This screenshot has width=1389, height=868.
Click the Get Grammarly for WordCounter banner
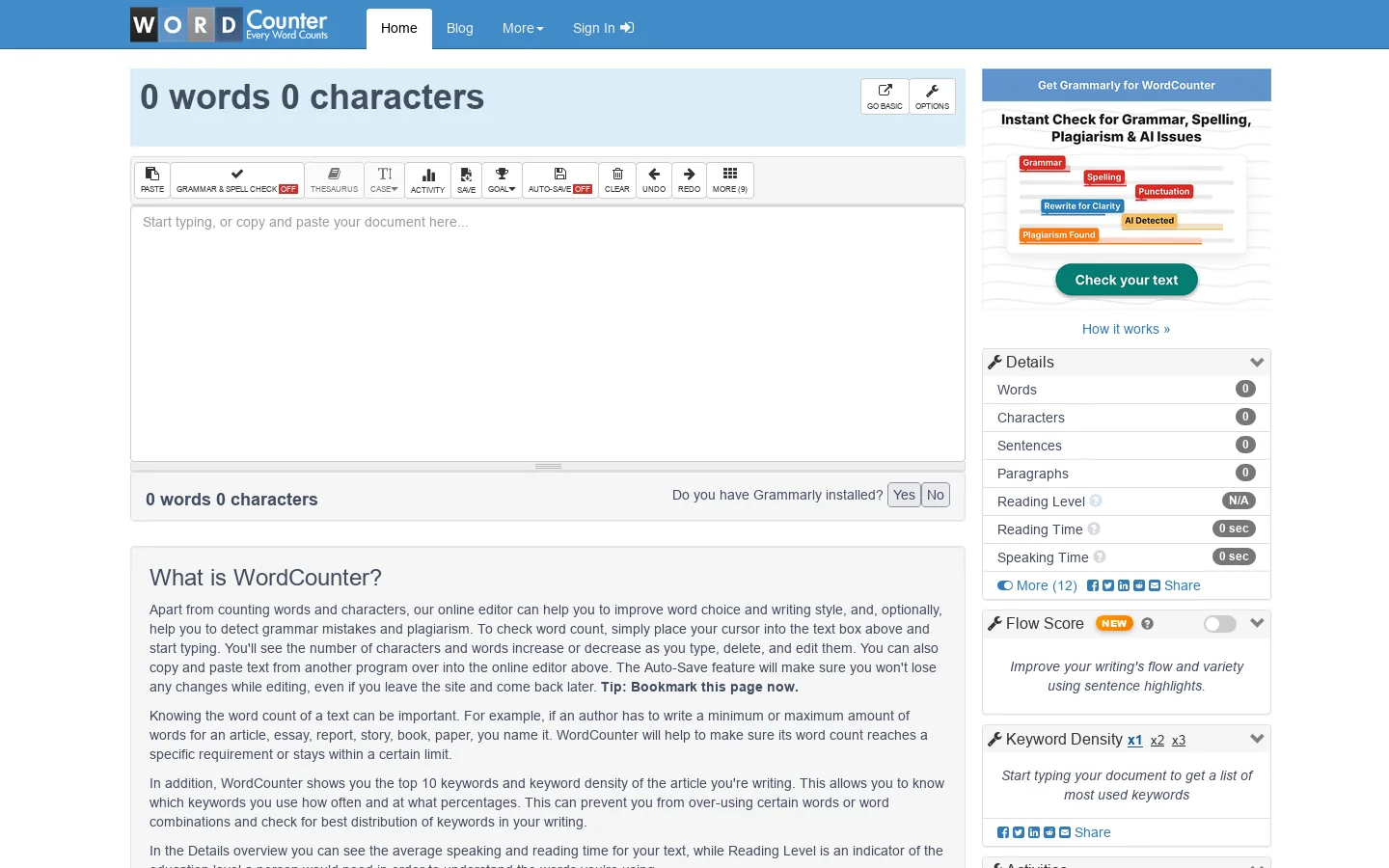[x=1127, y=85]
